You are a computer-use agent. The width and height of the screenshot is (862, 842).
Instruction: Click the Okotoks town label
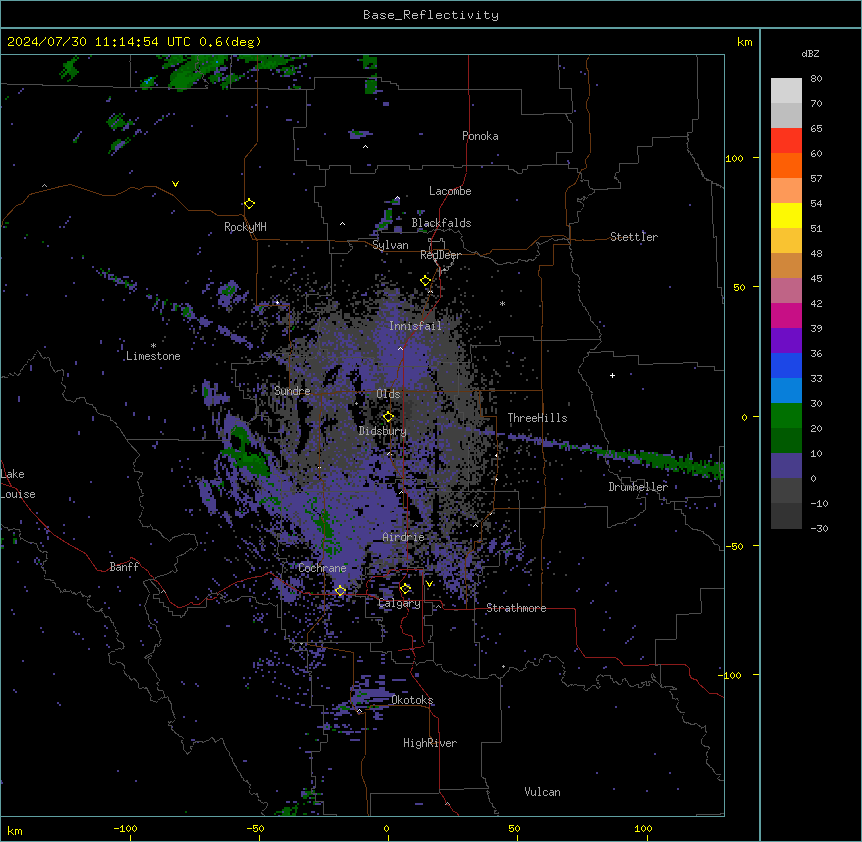(x=412, y=700)
